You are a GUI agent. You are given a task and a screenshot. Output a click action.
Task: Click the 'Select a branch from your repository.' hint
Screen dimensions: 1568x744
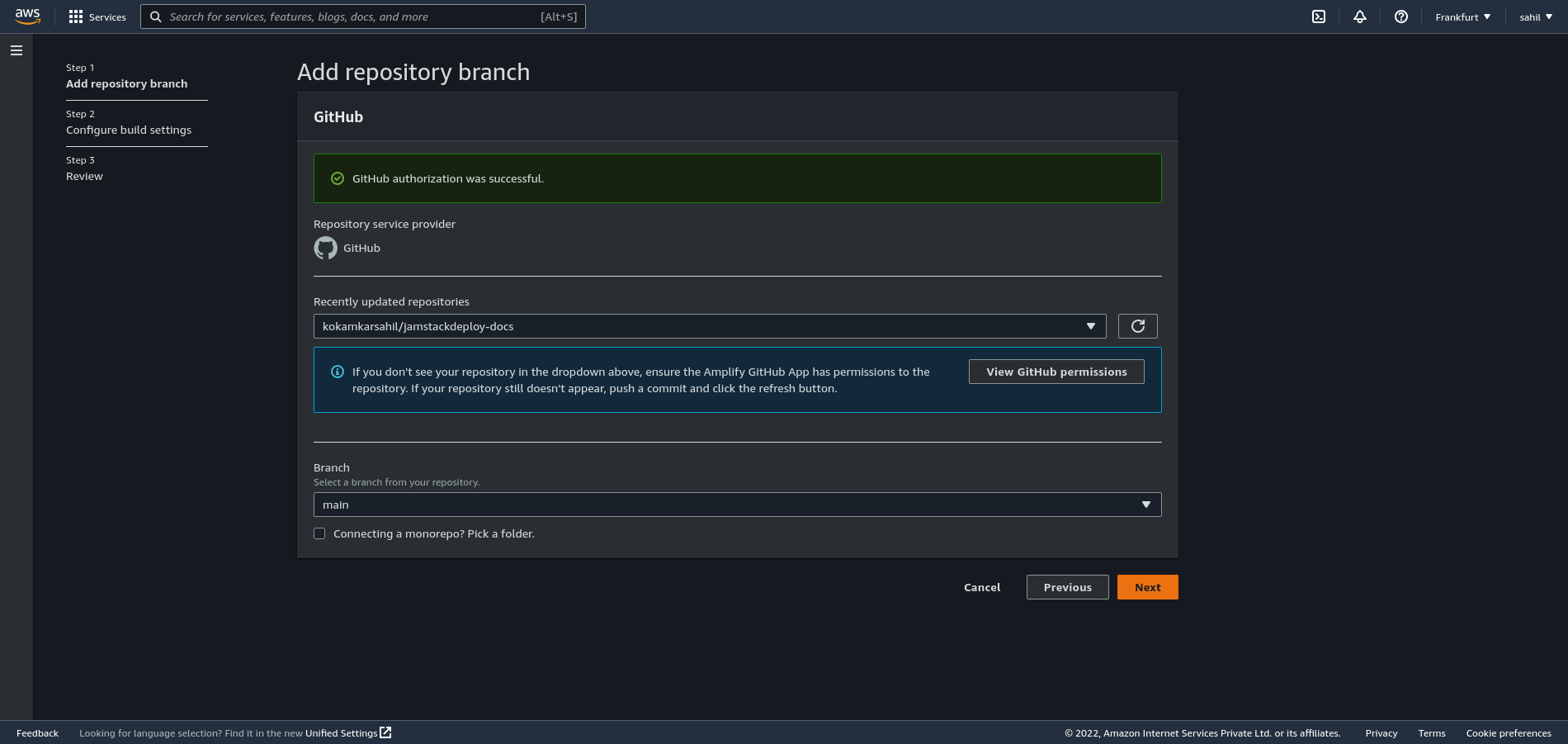click(396, 482)
